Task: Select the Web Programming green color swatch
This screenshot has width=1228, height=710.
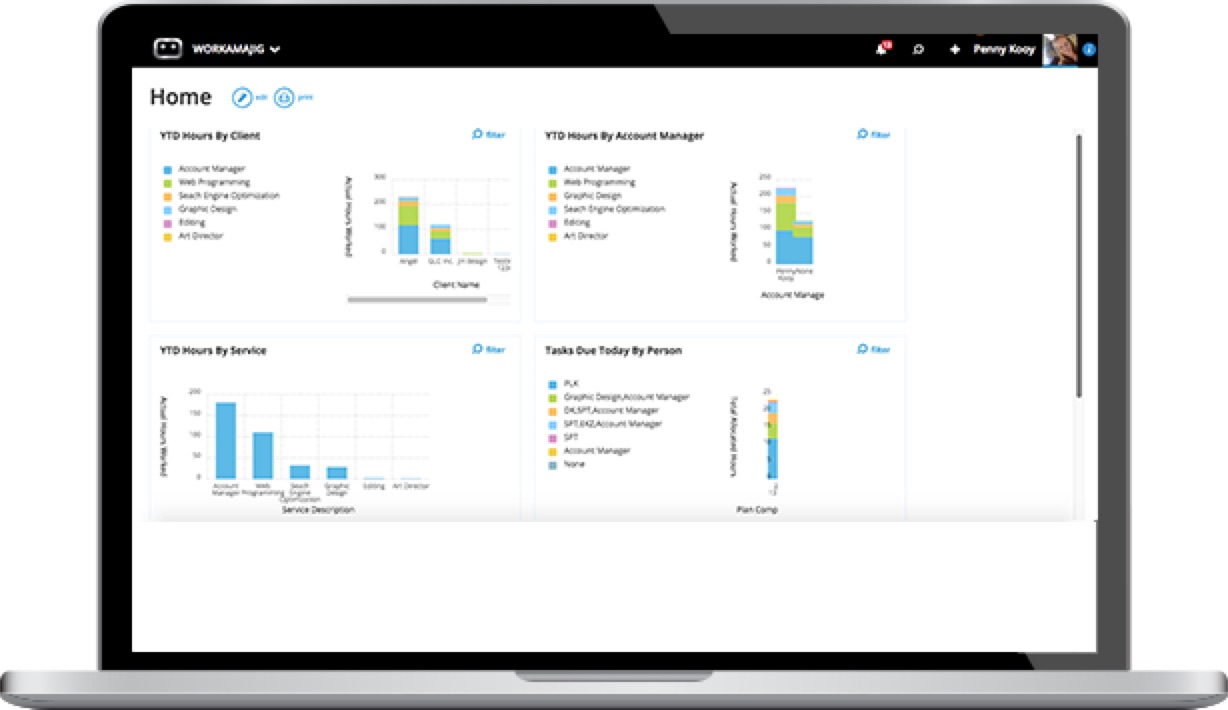Action: click(166, 182)
